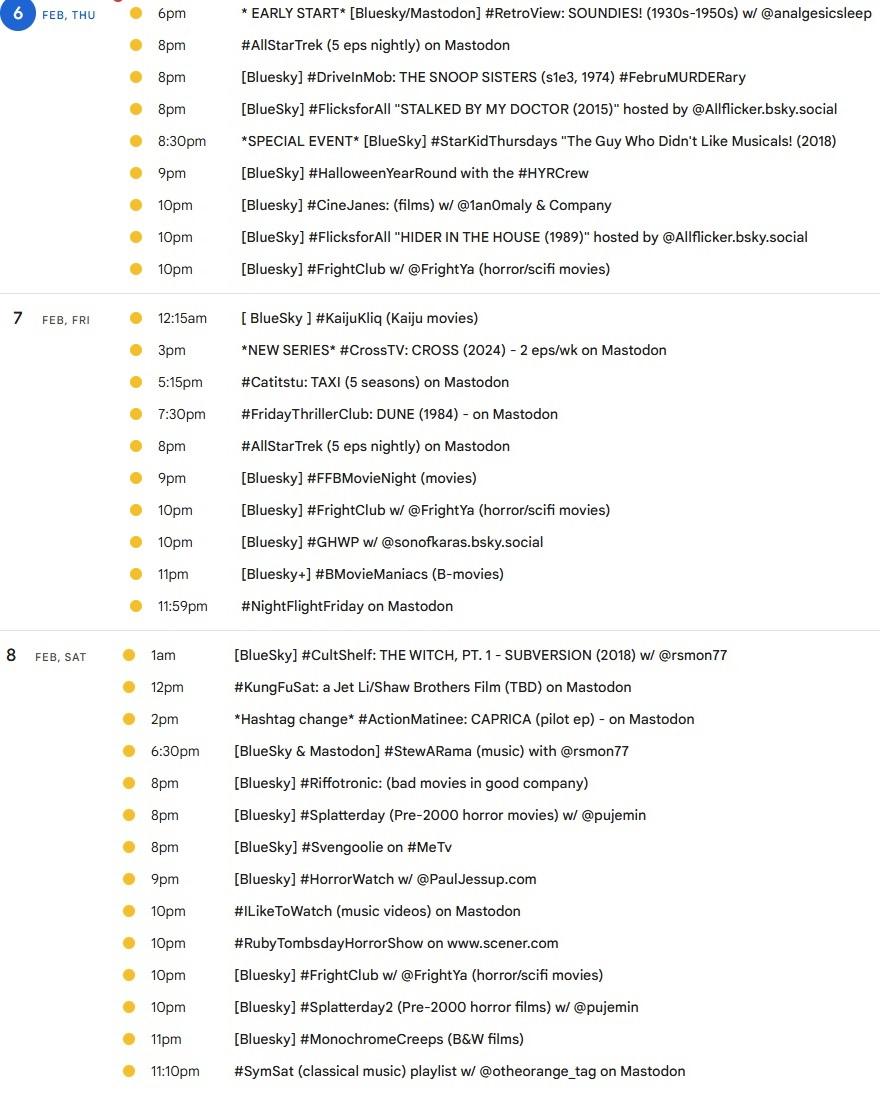Open #ILikeToWatch music videos event

pyautogui.click(x=377, y=911)
